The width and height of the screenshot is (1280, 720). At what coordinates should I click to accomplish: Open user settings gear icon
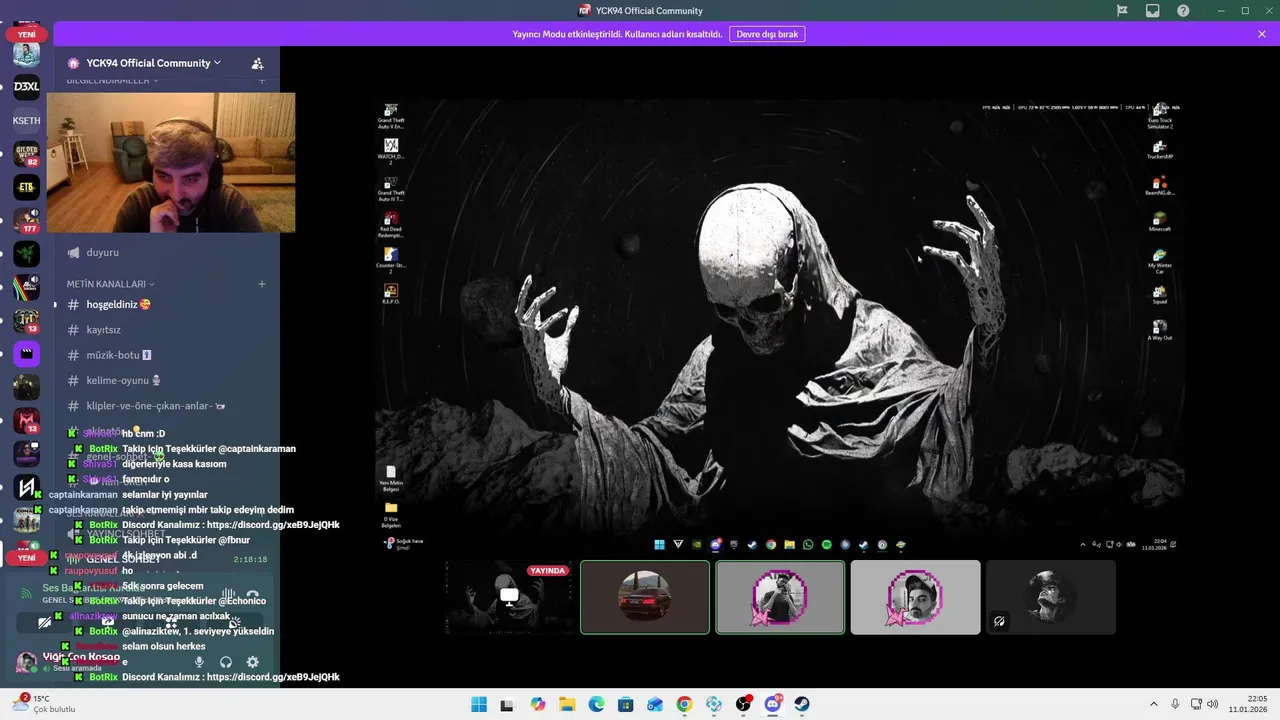point(252,662)
